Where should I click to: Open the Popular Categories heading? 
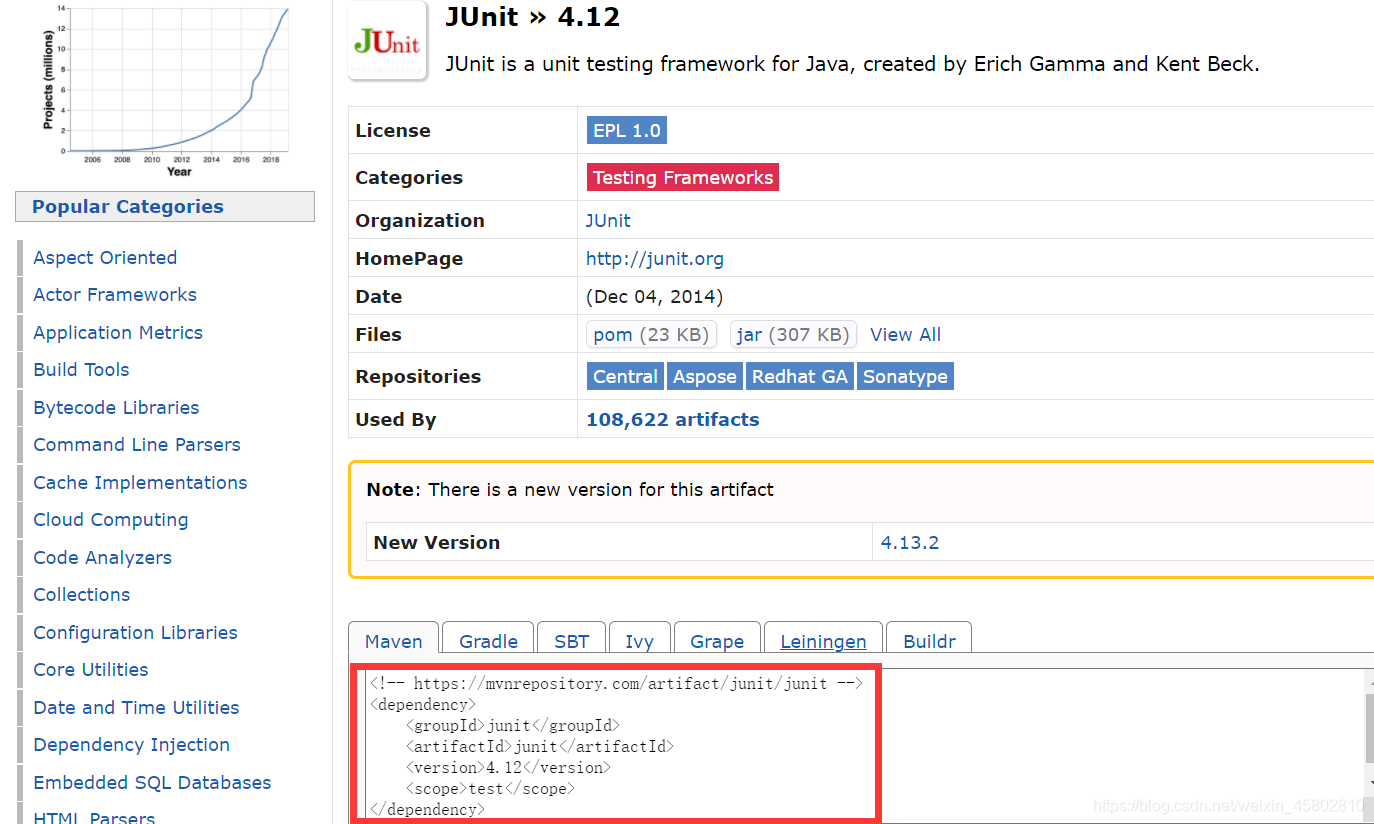165,207
